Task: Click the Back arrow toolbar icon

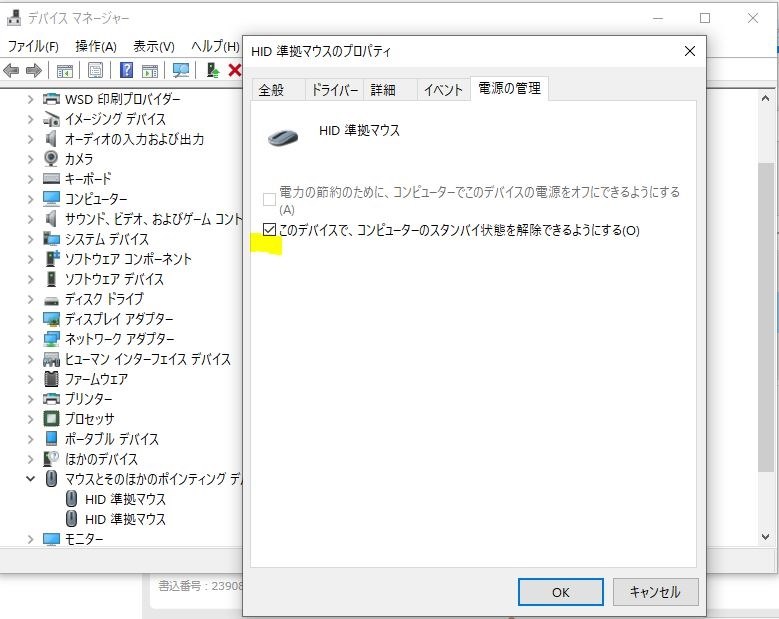Action: pos(11,71)
